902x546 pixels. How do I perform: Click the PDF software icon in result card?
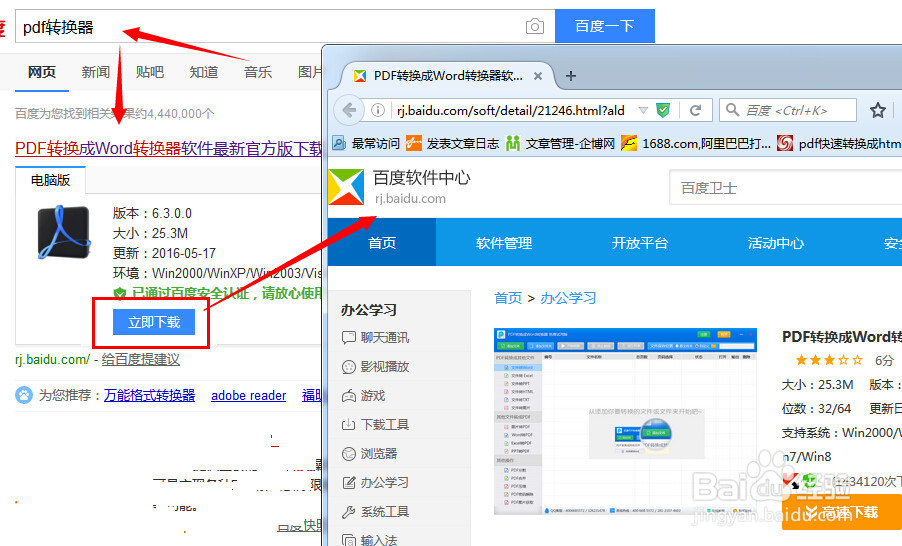pyautogui.click(x=64, y=232)
